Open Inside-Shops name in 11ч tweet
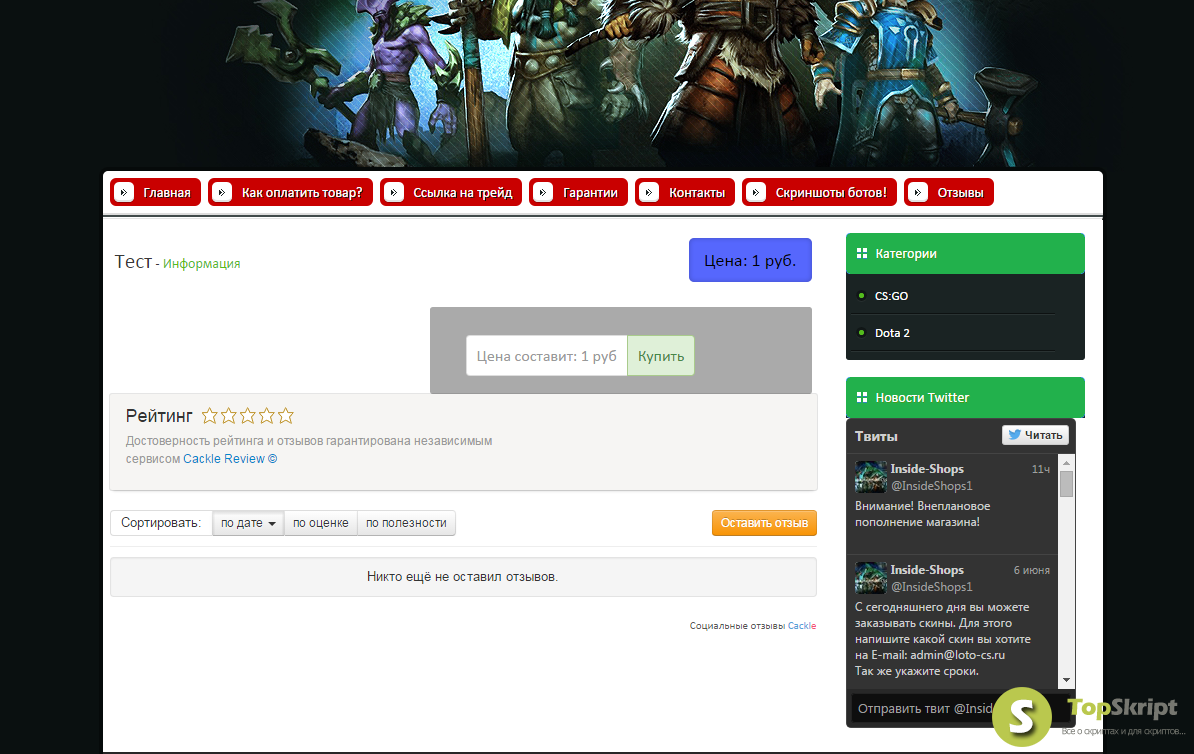This screenshot has height=754, width=1194. click(x=927, y=469)
